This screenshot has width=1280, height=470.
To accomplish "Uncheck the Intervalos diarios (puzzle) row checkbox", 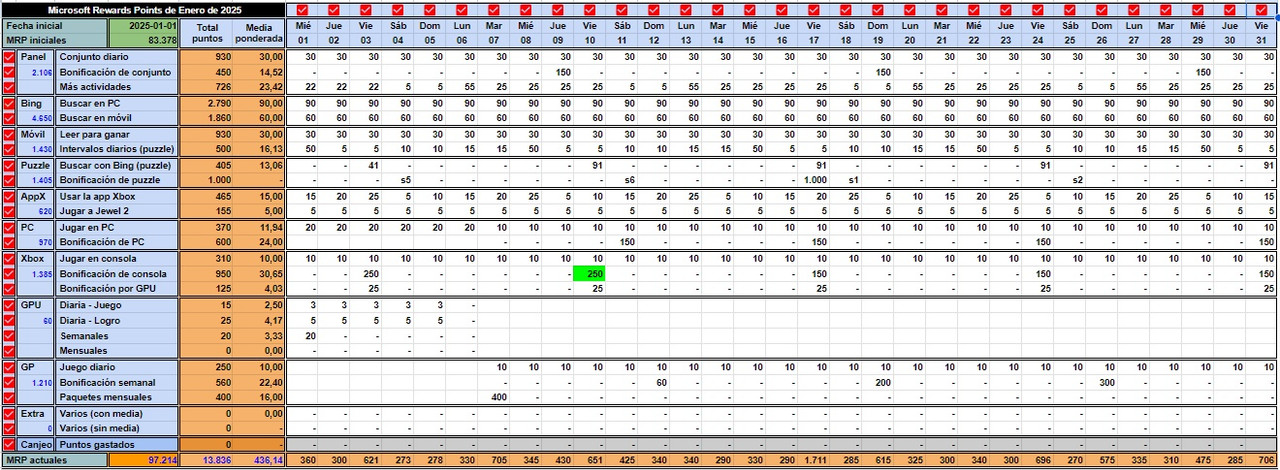I will pyautogui.click(x=9, y=149).
